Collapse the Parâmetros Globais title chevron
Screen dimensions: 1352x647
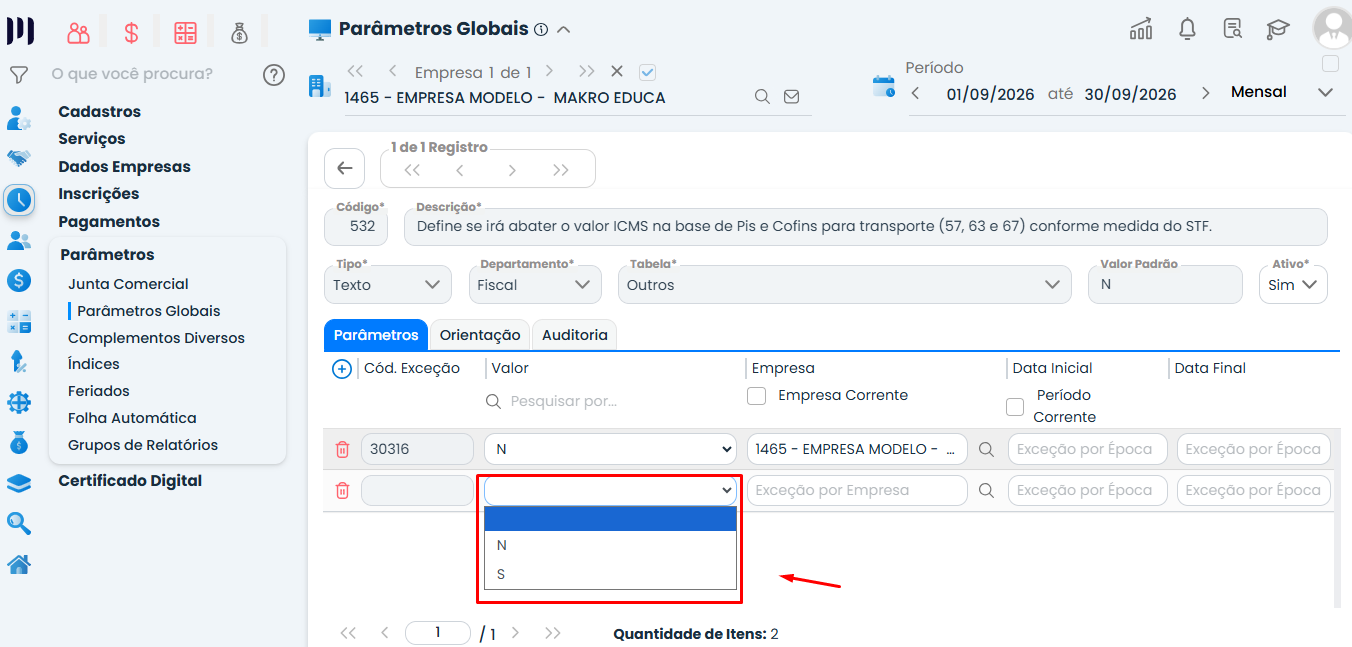point(564,30)
